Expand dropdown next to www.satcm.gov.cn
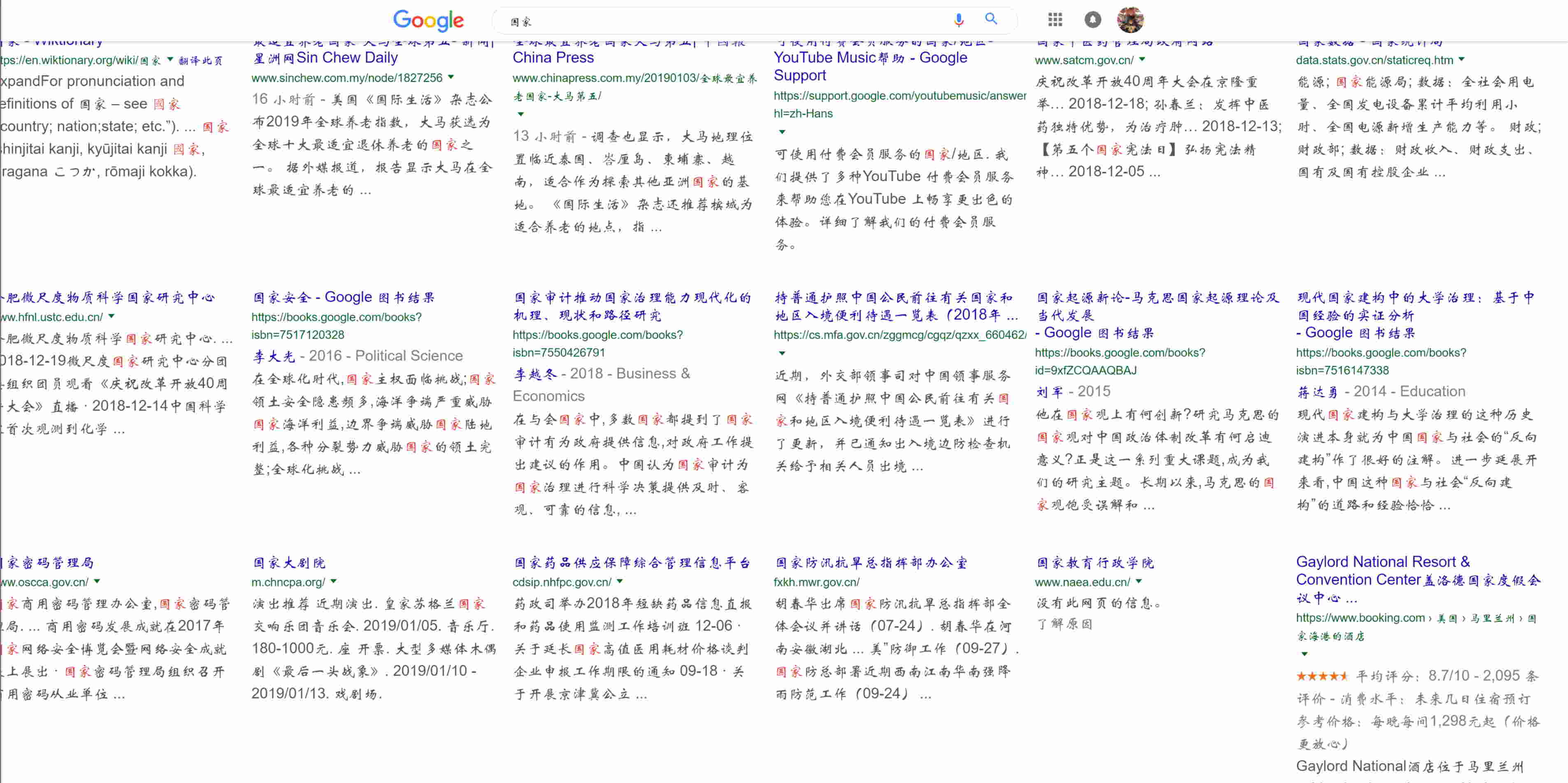1568x783 pixels. [x=1142, y=60]
